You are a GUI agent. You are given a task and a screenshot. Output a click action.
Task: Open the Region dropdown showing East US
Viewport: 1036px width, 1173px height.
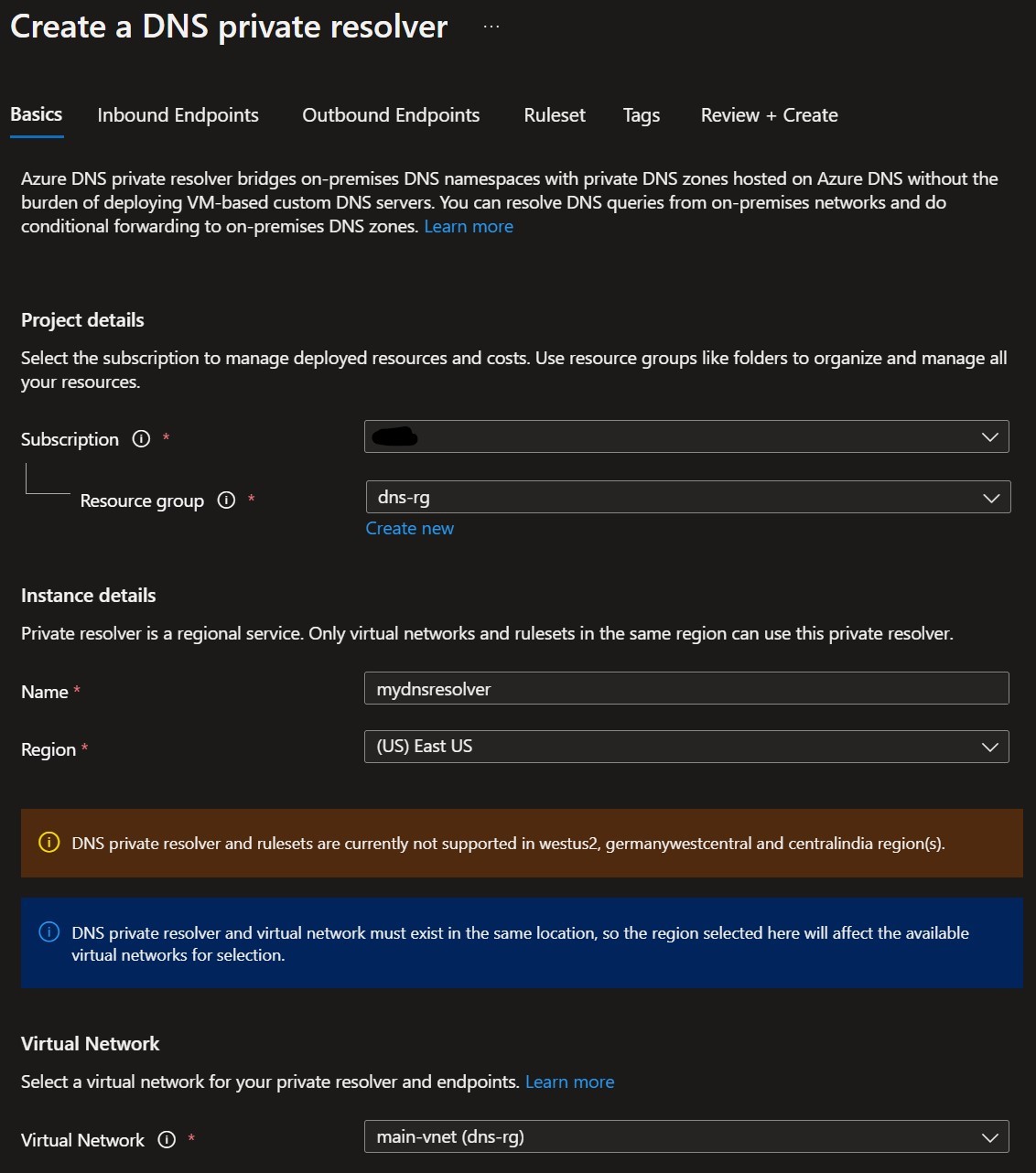pos(686,747)
